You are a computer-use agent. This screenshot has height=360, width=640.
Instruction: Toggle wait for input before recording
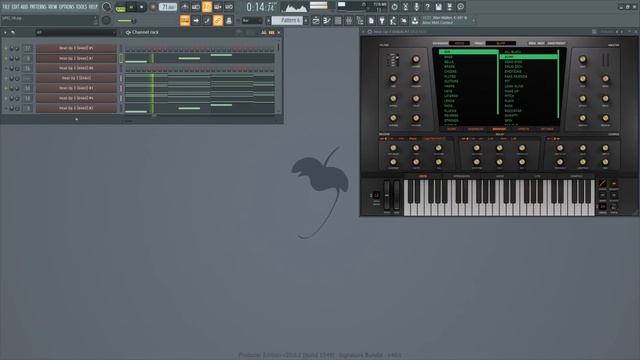196,7
